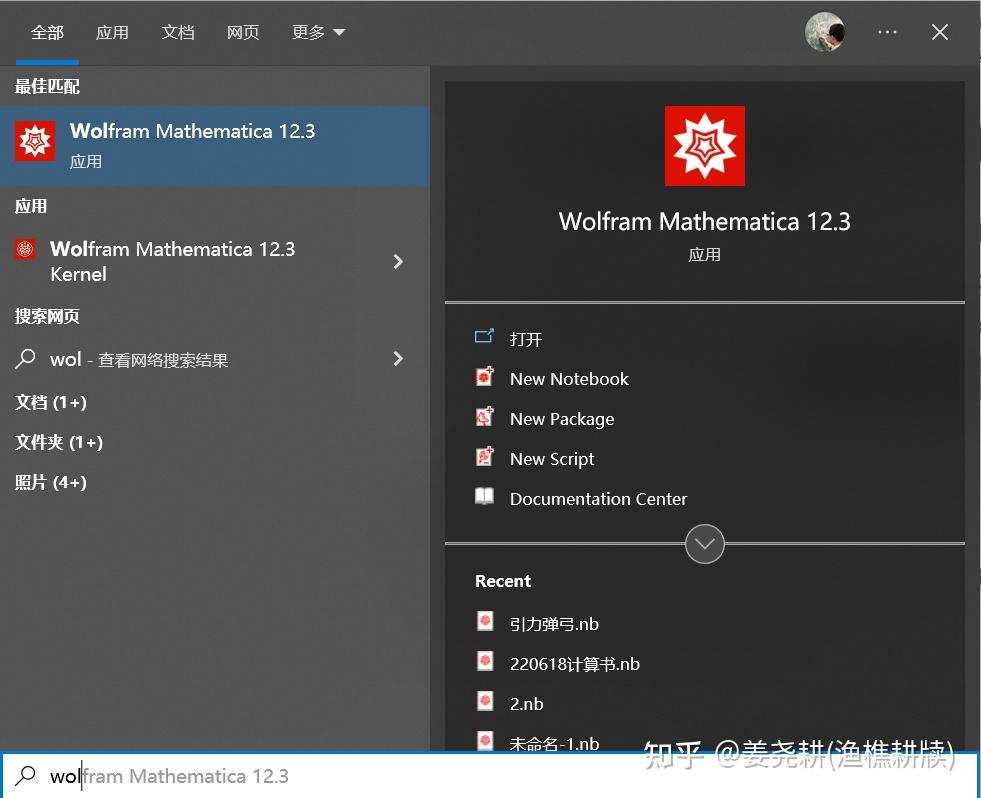The image size is (981, 798).
Task: Click the large Mathematica logo in preview
Action: [x=704, y=146]
